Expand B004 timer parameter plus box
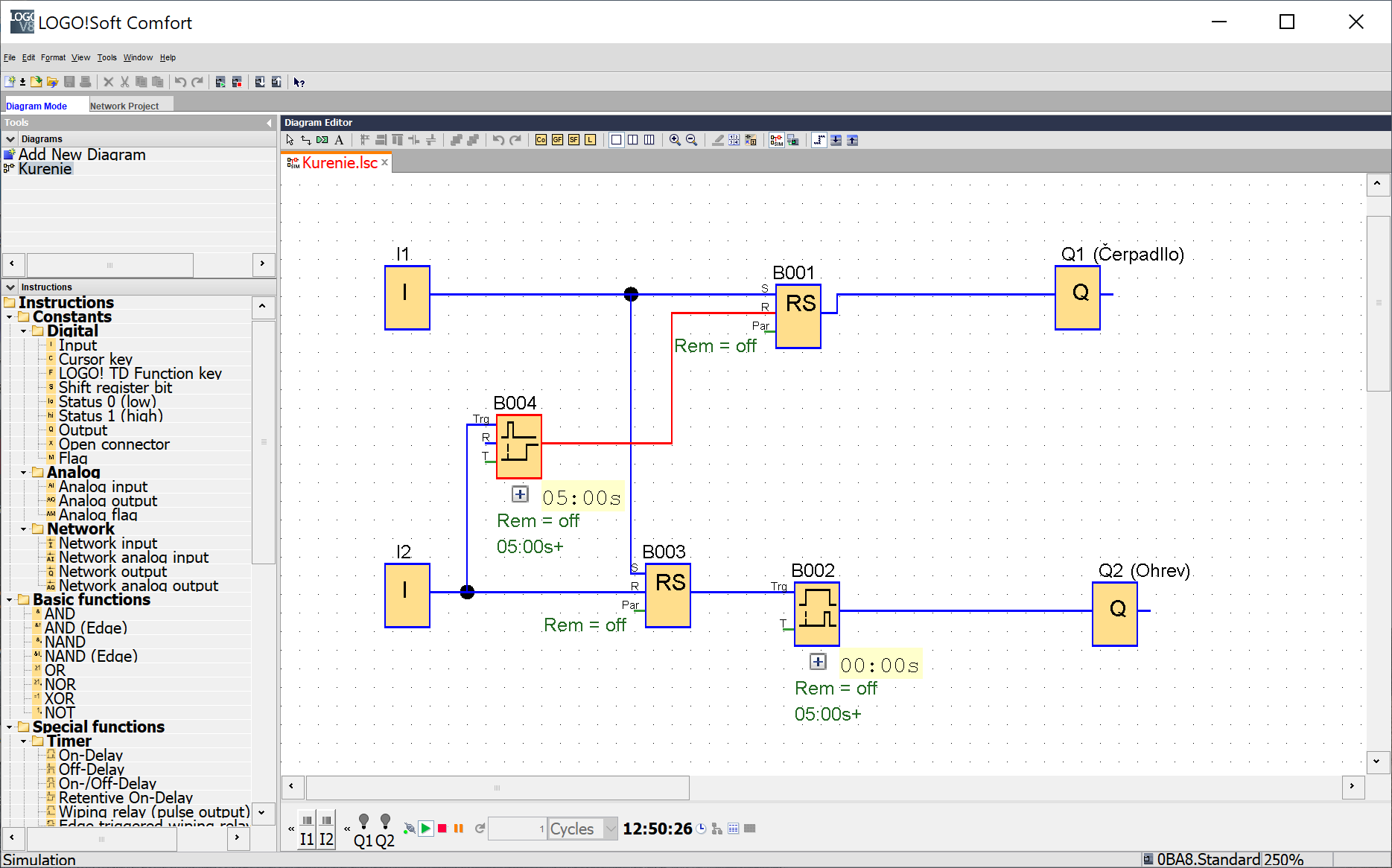Viewport: 1392px width, 868px height. [520, 494]
